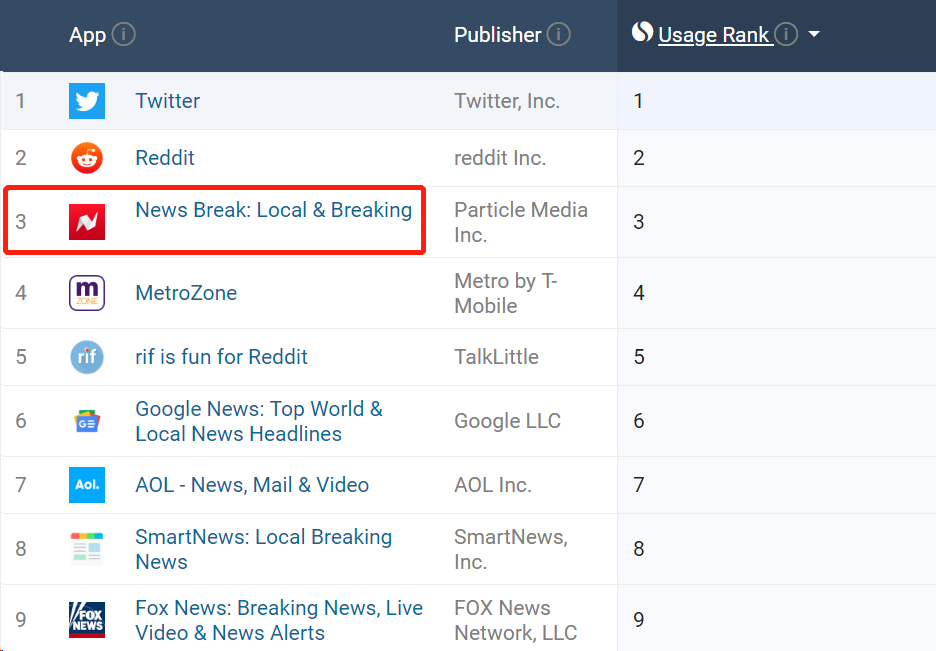The width and height of the screenshot is (936, 651).
Task: Open the Twitter app link
Action: click(168, 101)
